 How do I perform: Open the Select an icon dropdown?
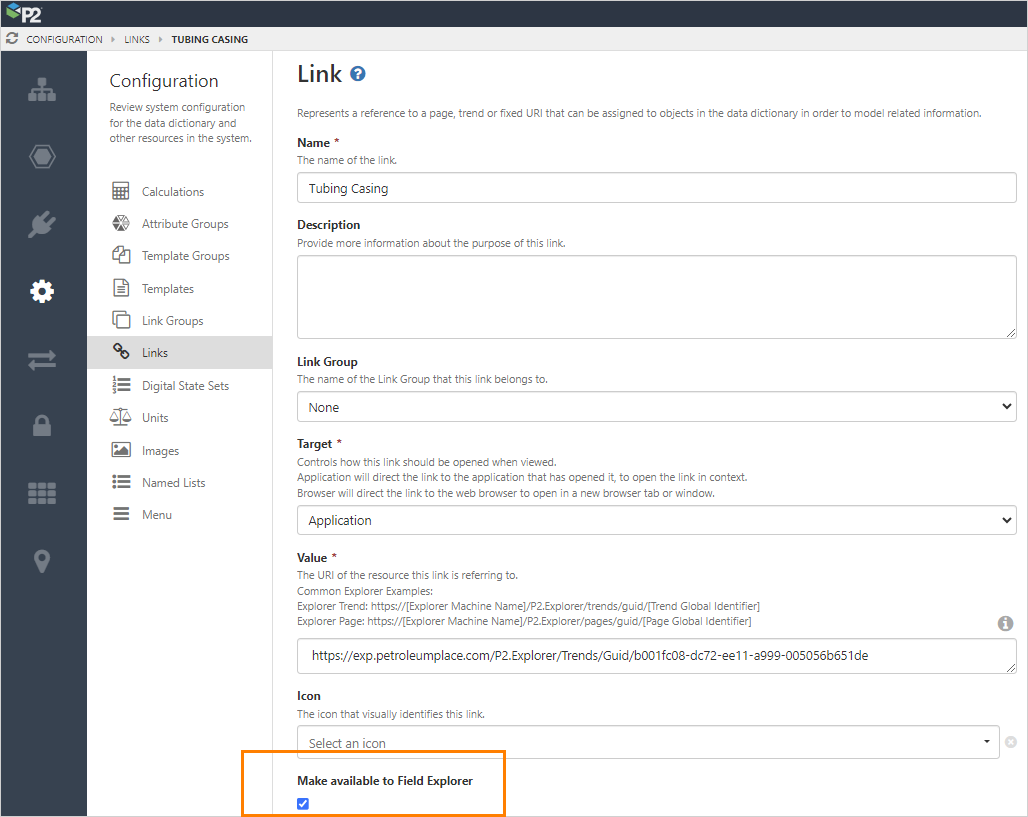coord(647,742)
